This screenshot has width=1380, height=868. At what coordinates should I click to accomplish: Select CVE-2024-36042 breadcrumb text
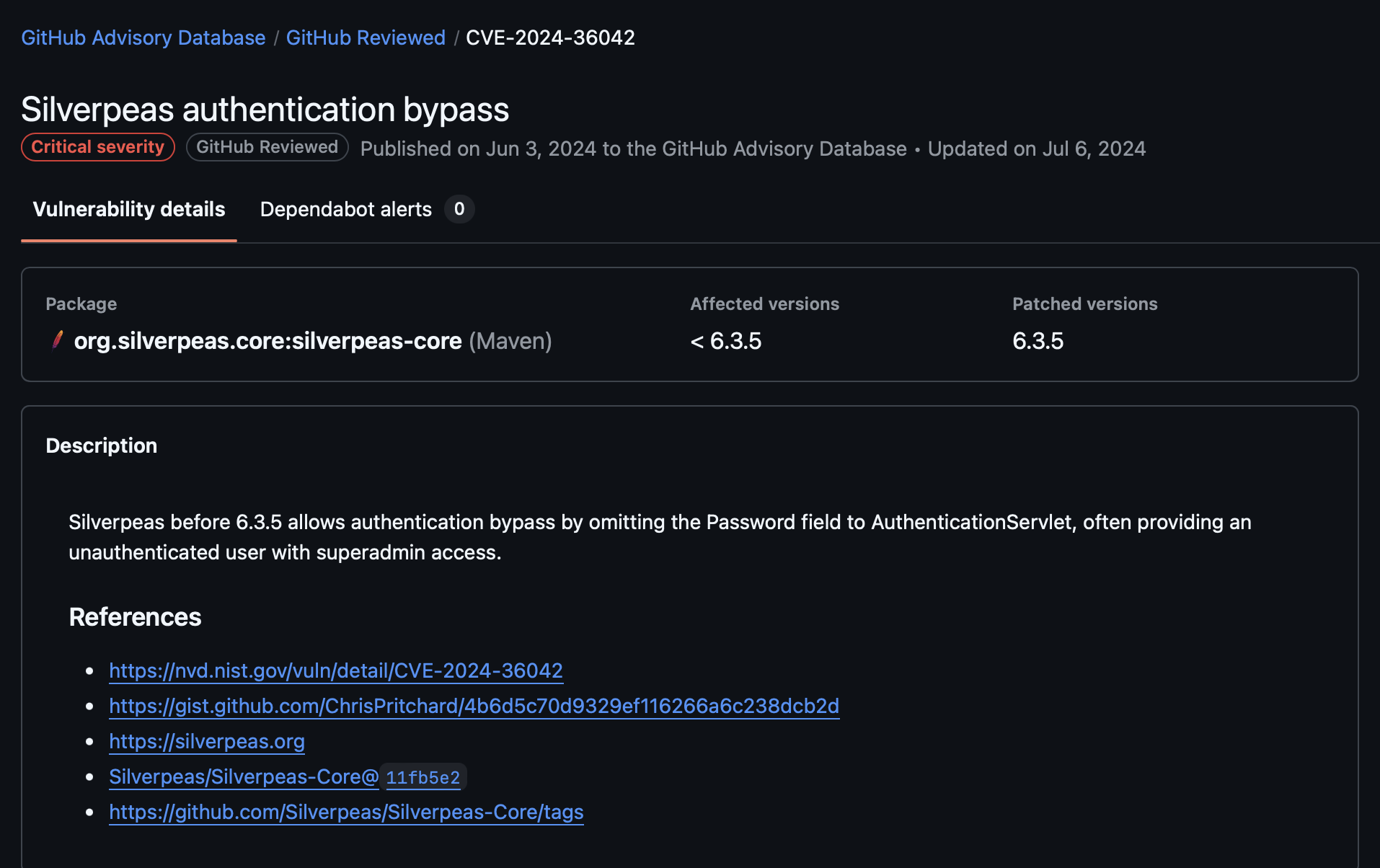click(550, 37)
